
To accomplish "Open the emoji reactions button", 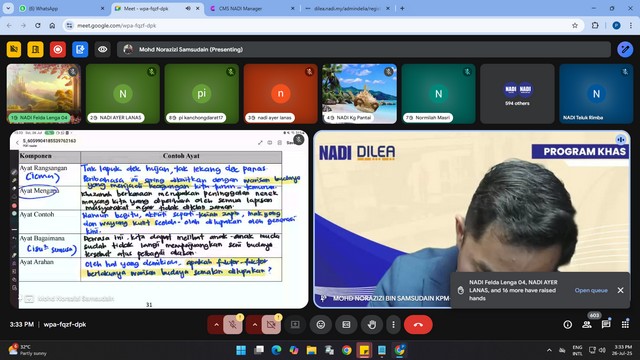I will (321, 325).
